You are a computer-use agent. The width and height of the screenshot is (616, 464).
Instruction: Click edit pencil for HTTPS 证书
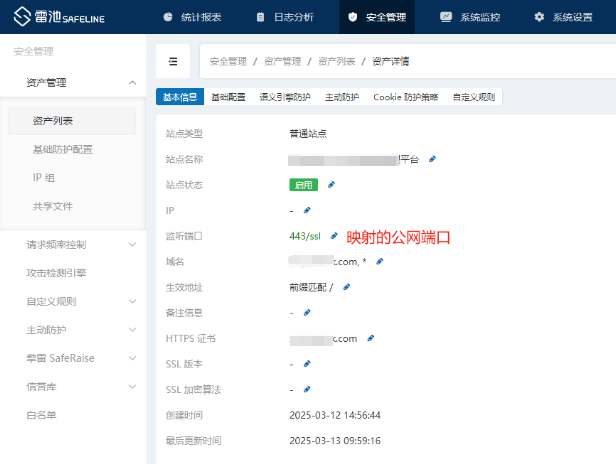[x=370, y=338]
